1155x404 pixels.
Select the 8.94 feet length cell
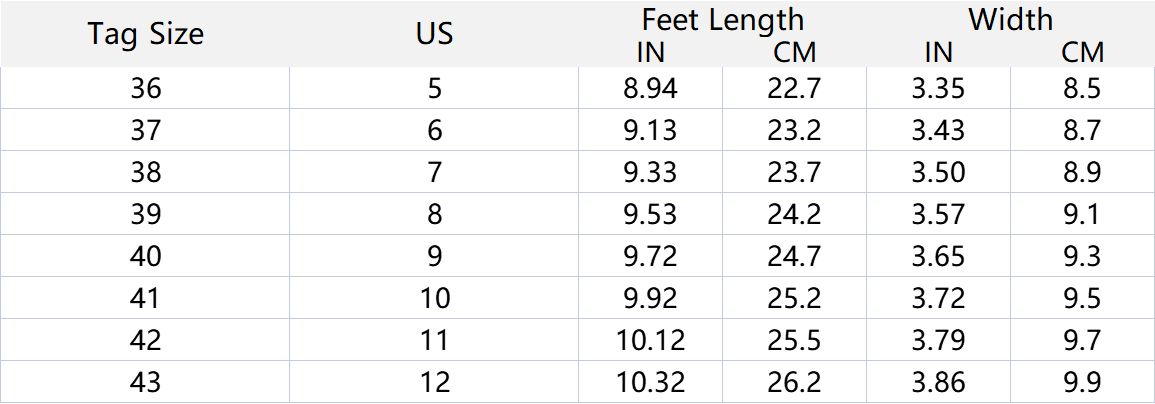[650, 89]
